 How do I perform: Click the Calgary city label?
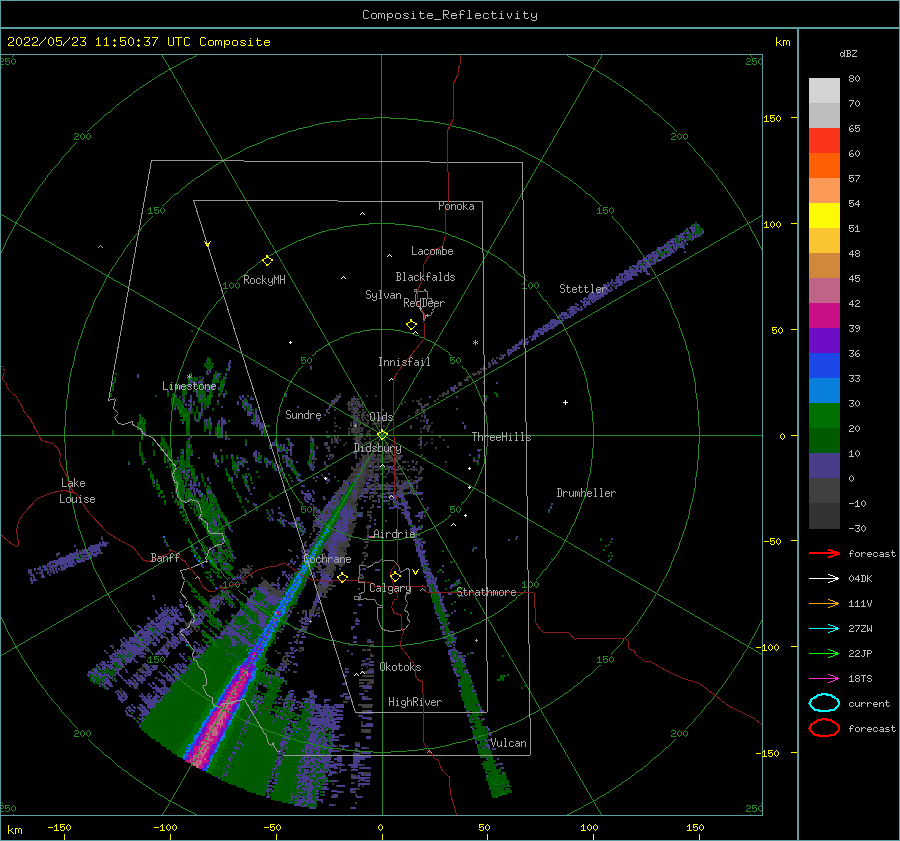point(390,588)
